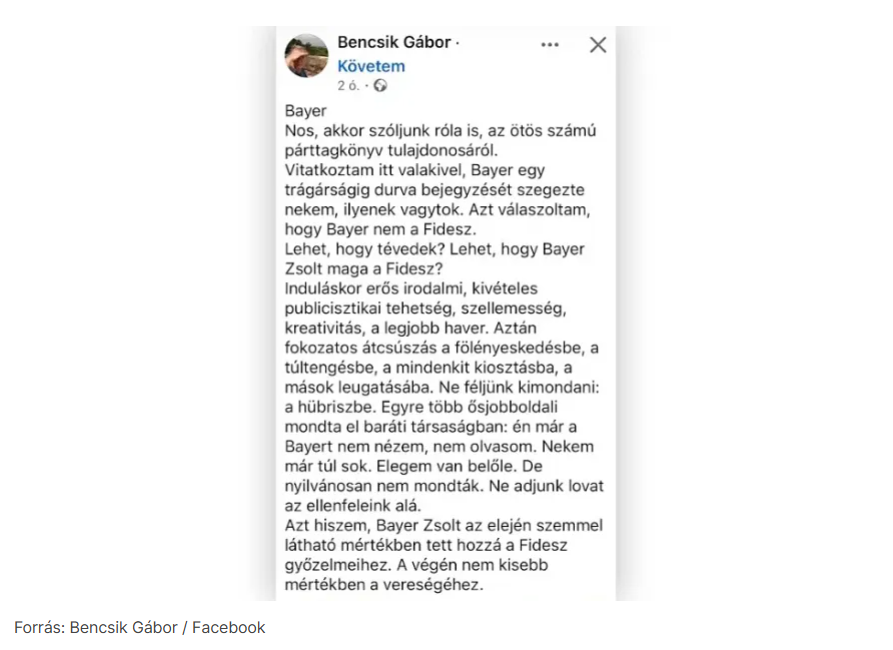This screenshot has height=650, width=893.
Task: Click the "Forrás: Bencsik Gábor / Facebook" caption
Action: pos(140,627)
